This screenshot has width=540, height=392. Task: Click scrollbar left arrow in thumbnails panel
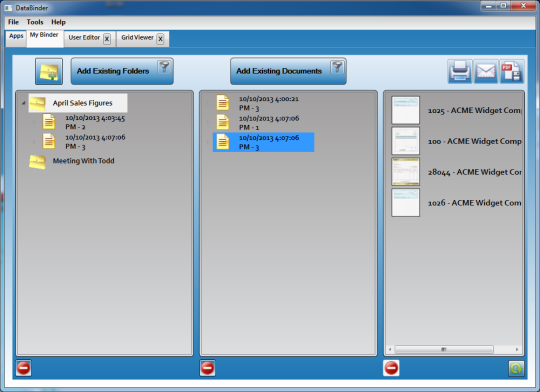pos(390,349)
